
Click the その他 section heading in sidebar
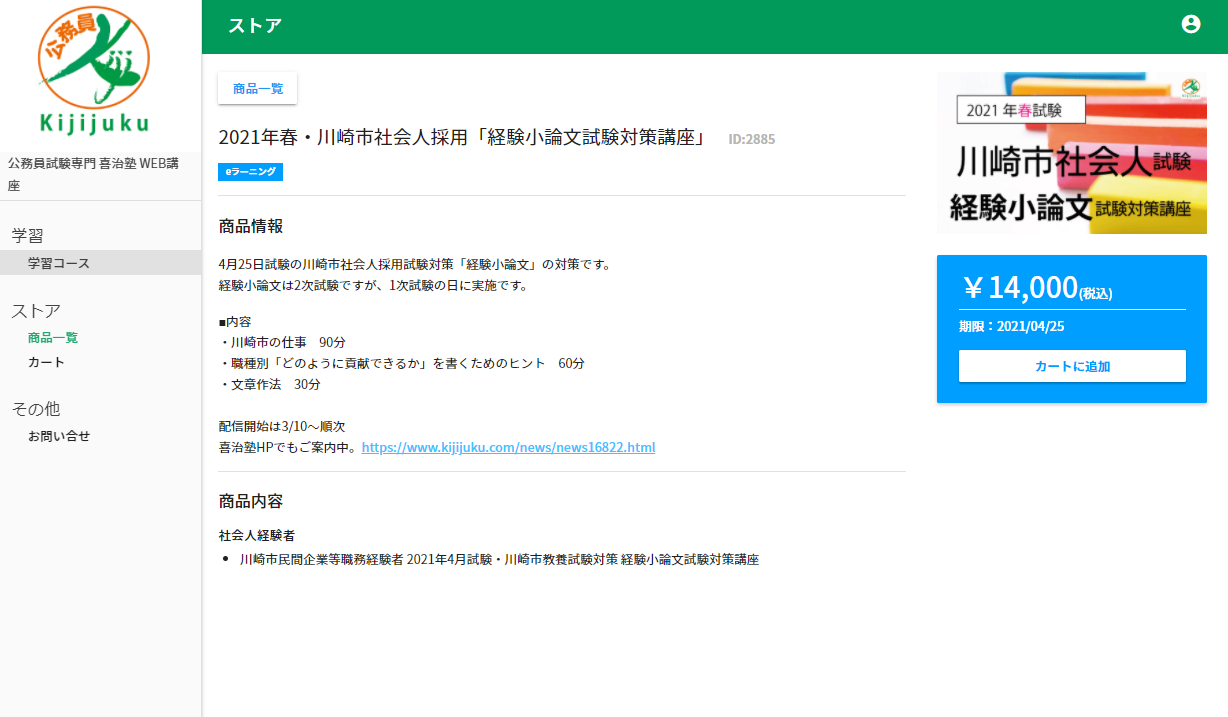click(x=36, y=409)
